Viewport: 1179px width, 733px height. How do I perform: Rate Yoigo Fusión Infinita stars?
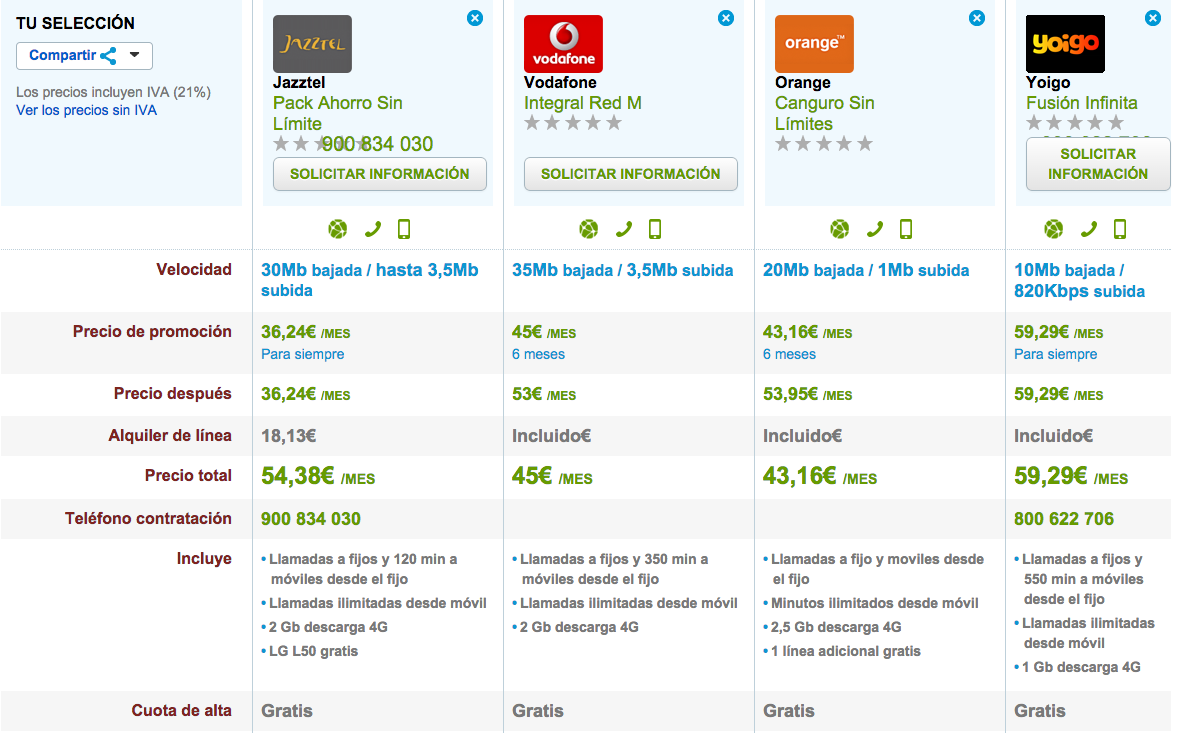coord(1075,123)
